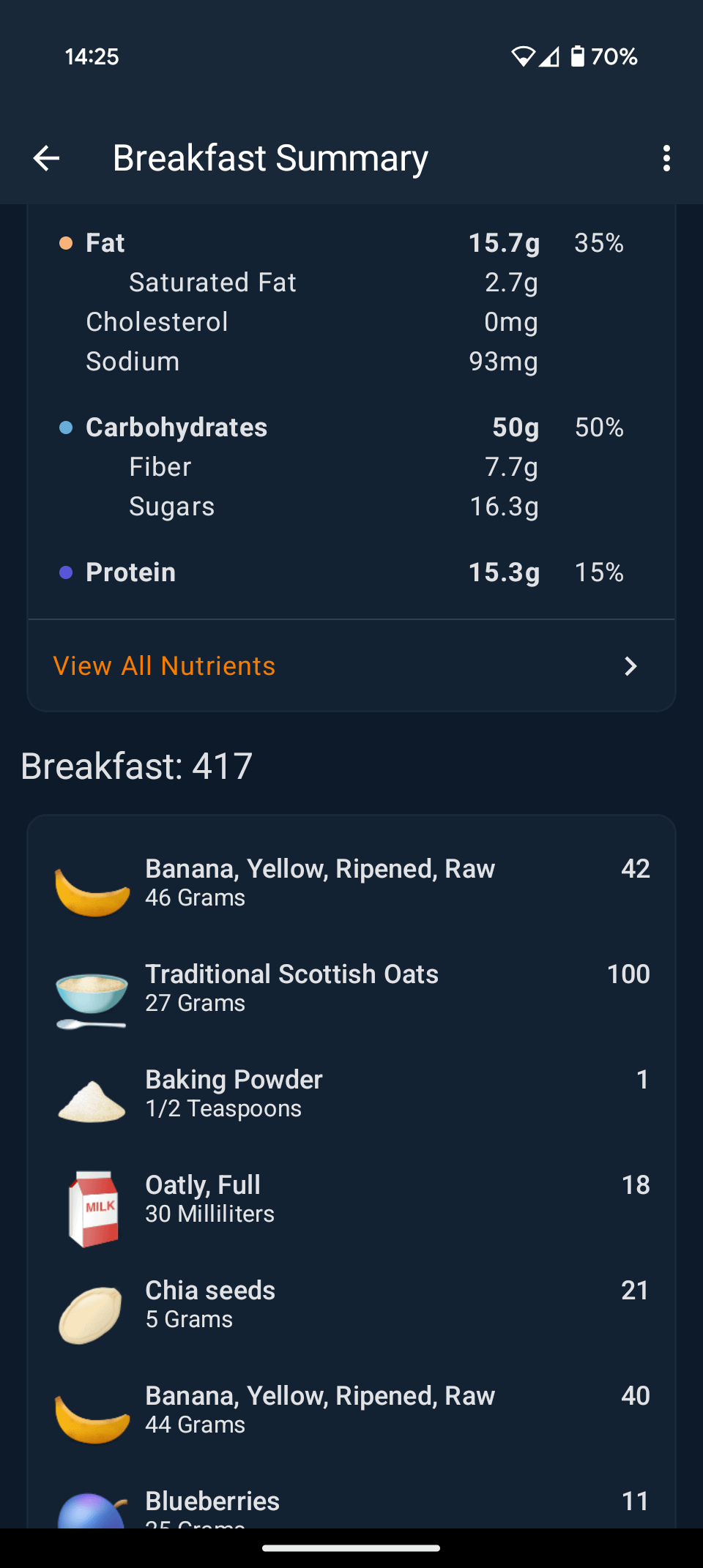Tap the Oatly milk carton icon

pyautogui.click(x=93, y=1208)
